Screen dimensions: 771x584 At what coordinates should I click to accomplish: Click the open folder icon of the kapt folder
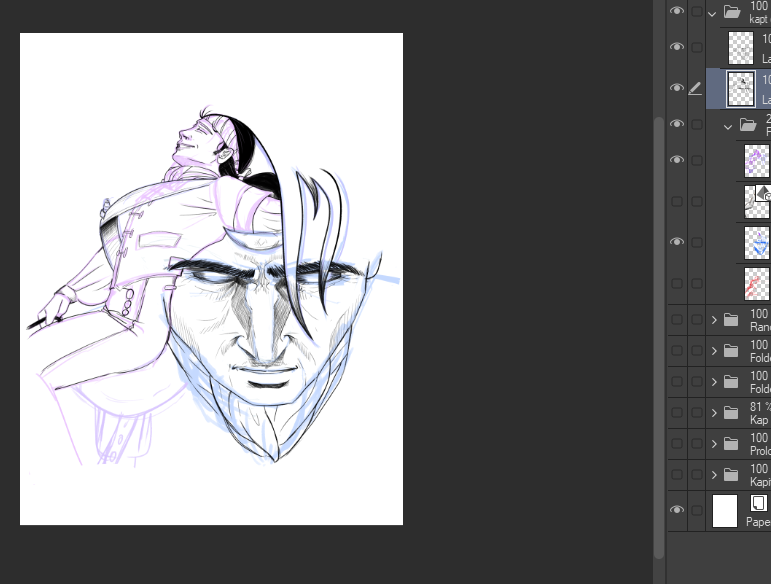pos(731,12)
